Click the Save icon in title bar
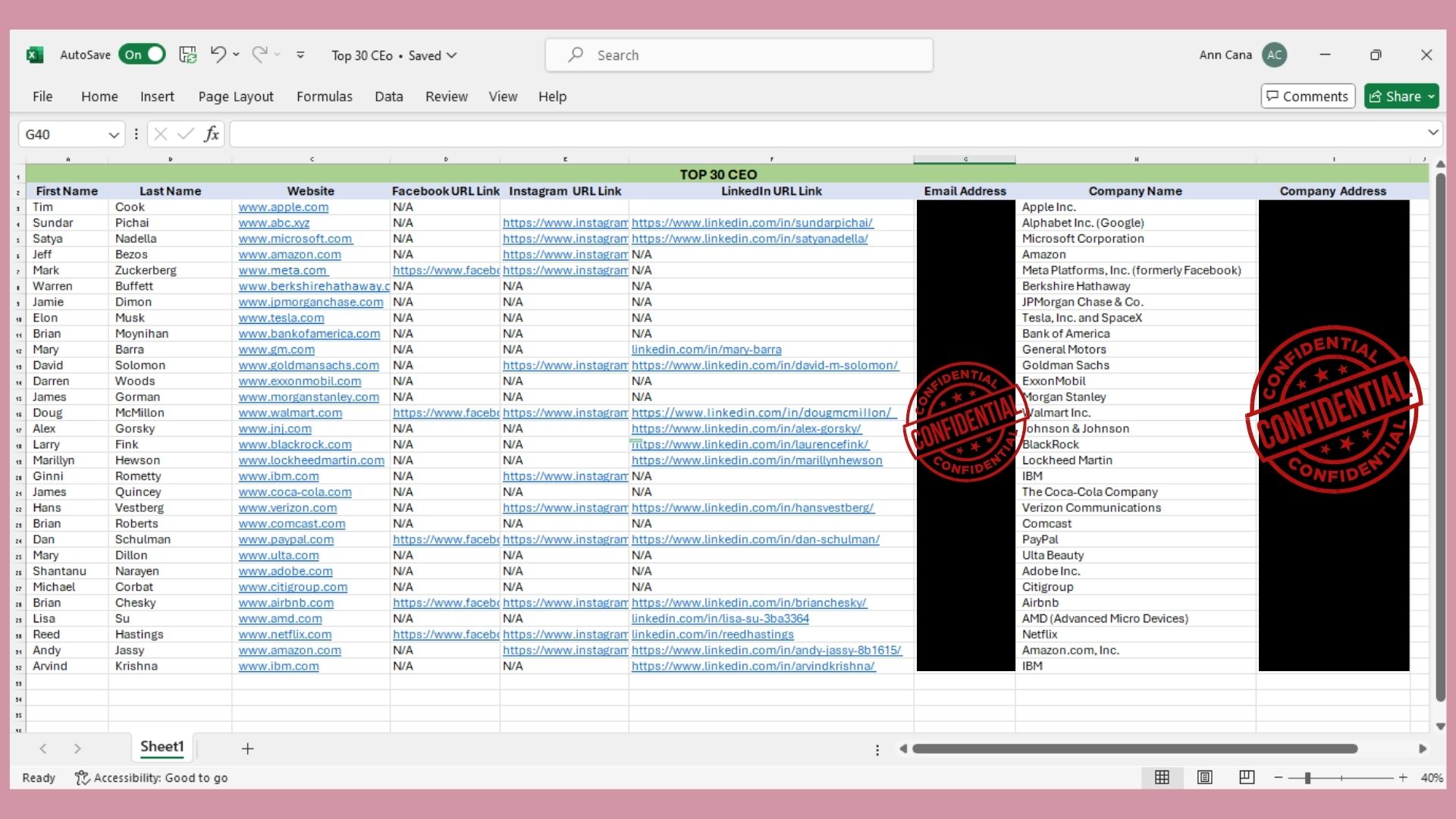1456x819 pixels. click(187, 55)
